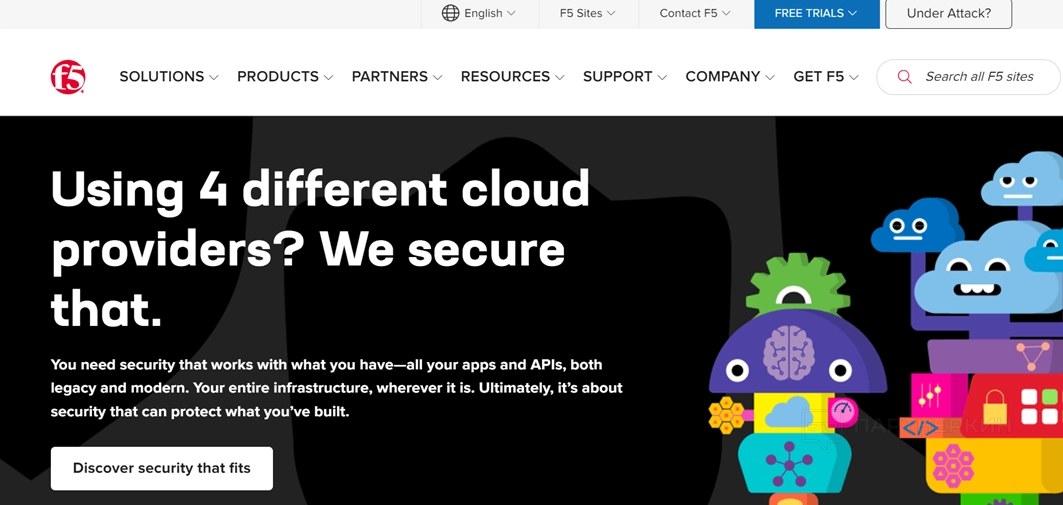Click the red F5 logo
Viewport: 1063px width, 505px height.
(x=68, y=77)
